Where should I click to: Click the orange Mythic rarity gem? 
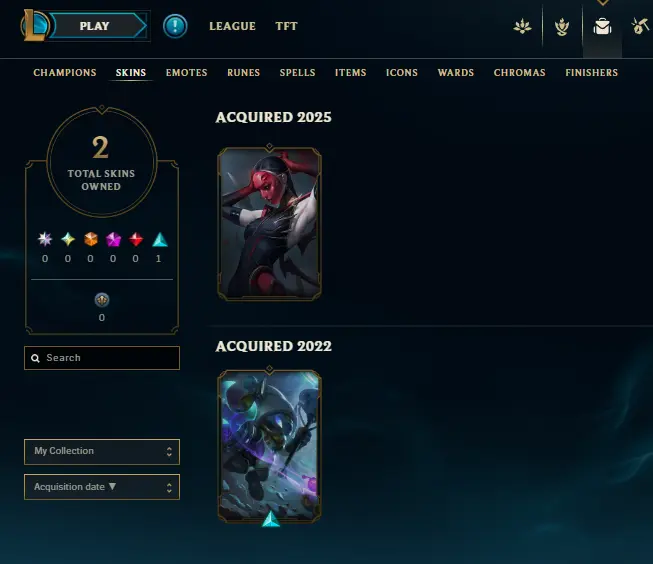tap(90, 239)
